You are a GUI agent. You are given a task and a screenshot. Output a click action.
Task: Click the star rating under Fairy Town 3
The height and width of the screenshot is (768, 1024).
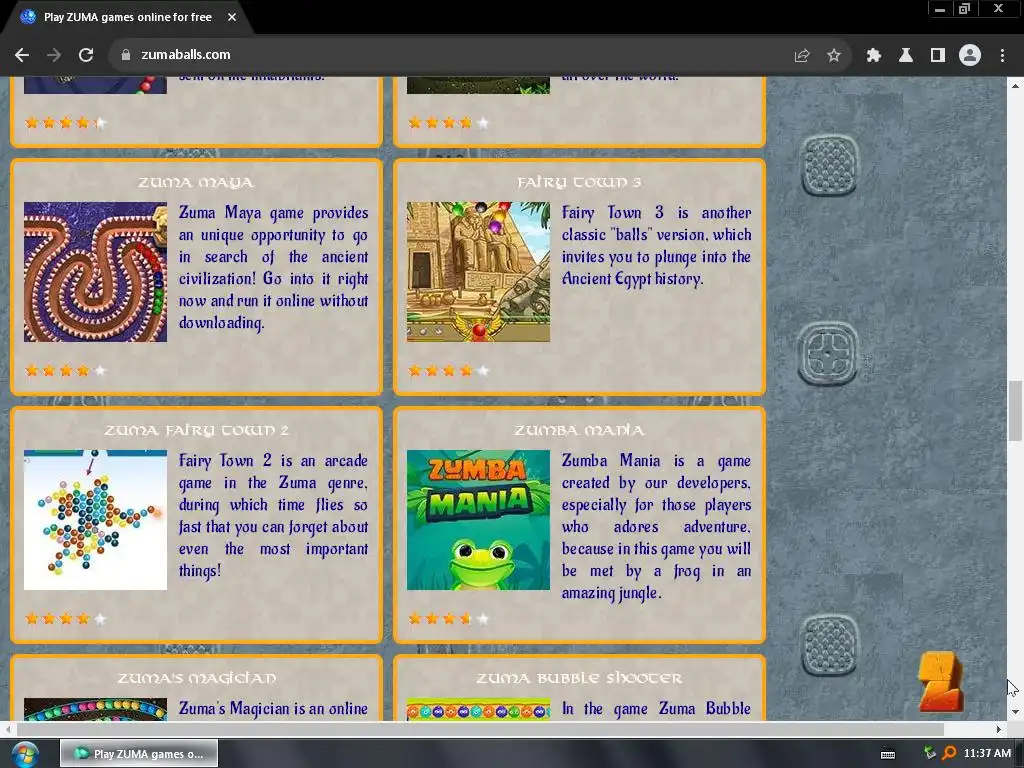448,371
